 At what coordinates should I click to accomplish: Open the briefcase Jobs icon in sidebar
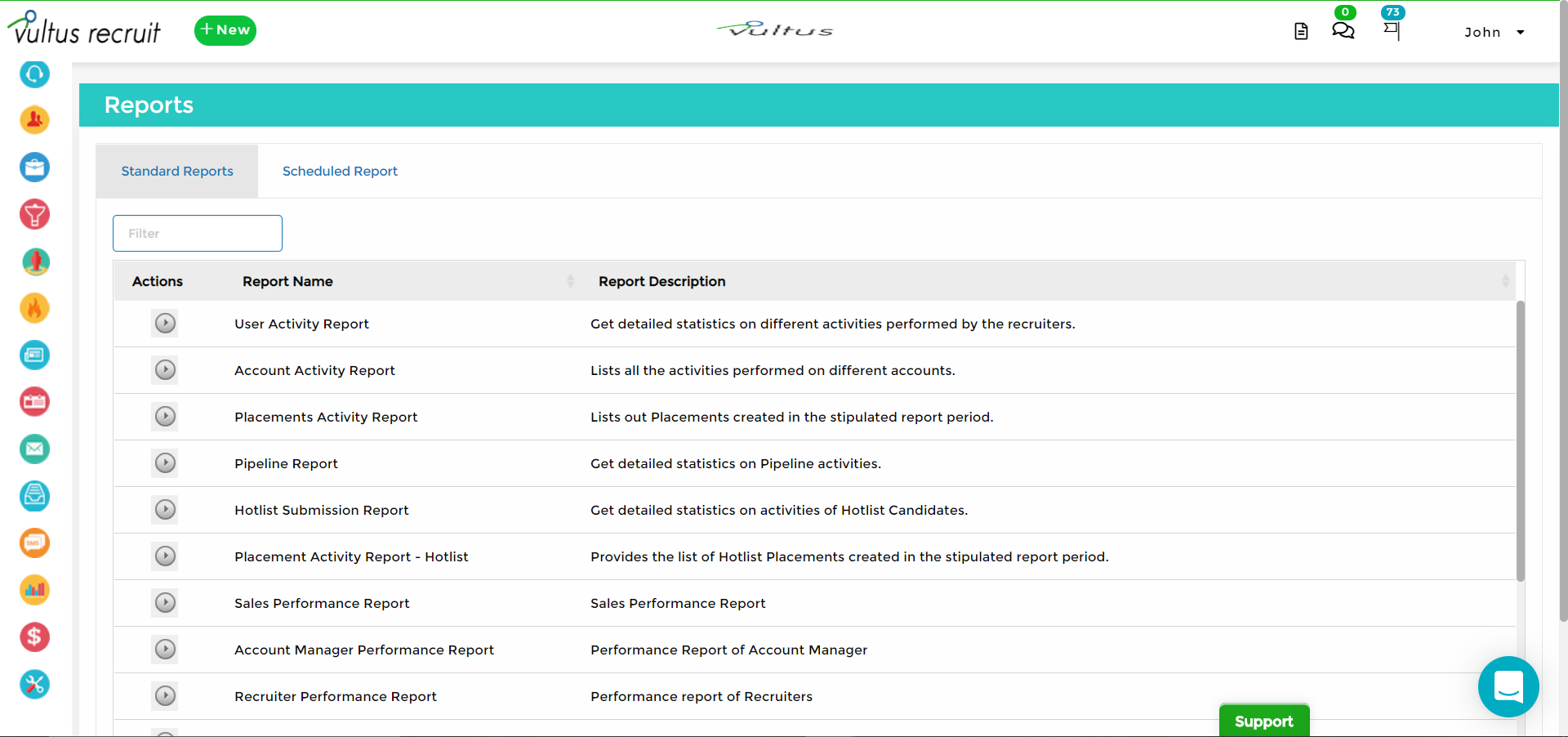pos(34,167)
